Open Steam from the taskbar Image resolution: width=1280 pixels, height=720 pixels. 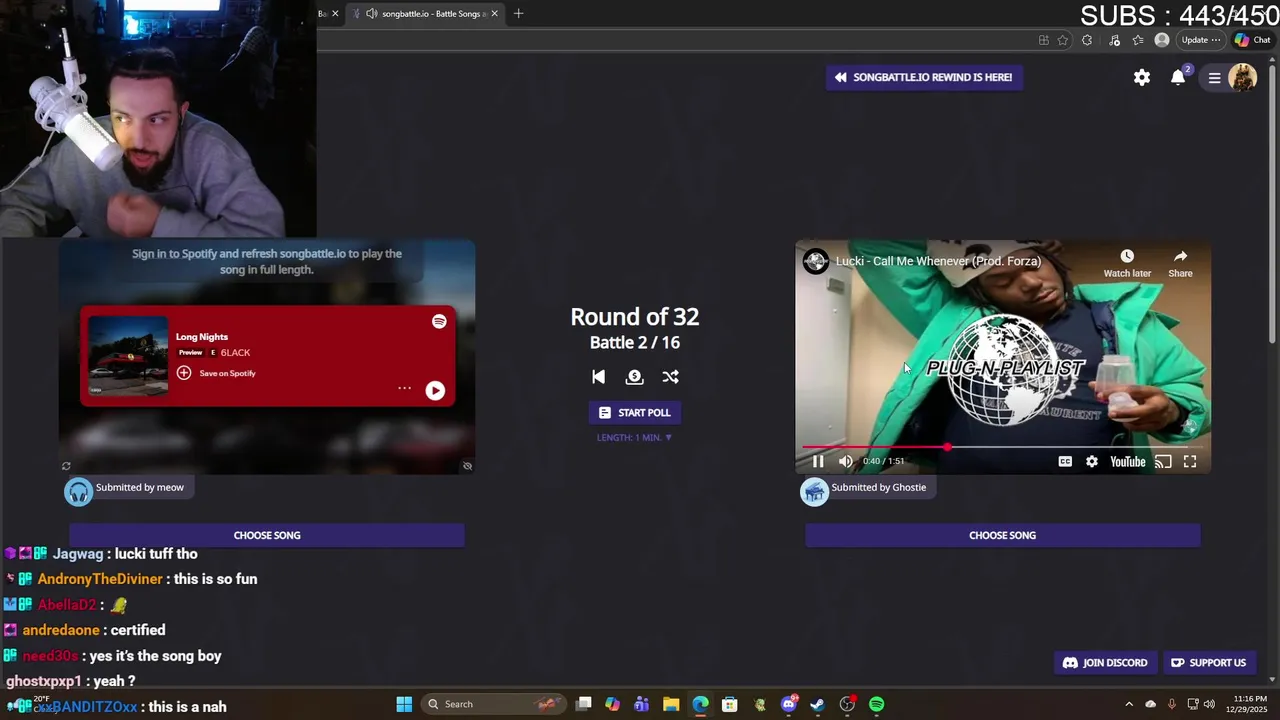pos(818,704)
